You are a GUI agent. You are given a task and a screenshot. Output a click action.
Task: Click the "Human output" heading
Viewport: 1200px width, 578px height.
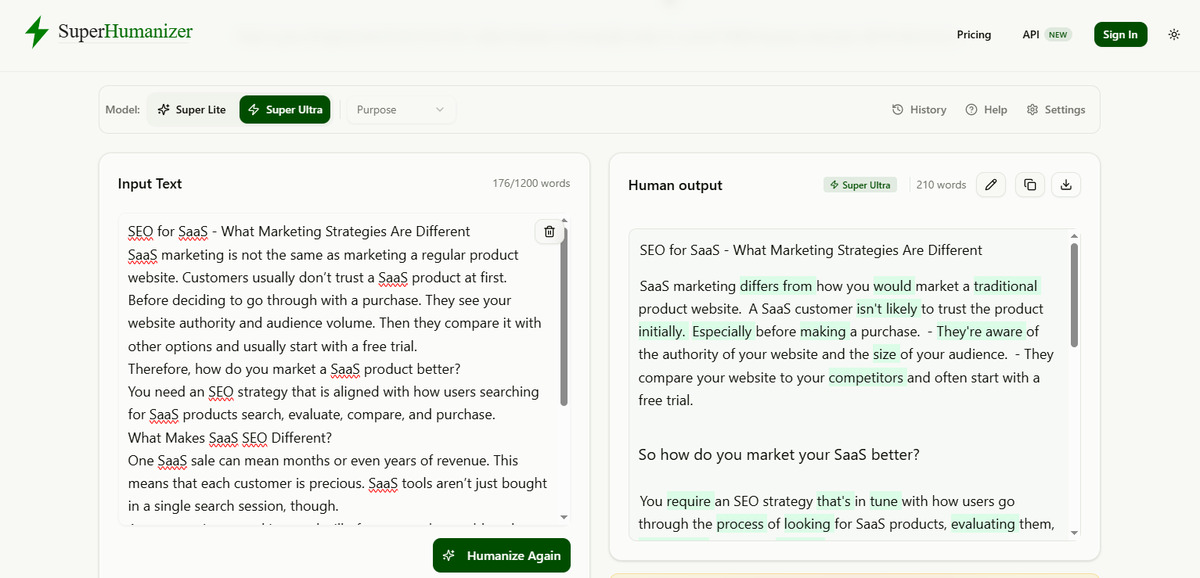[x=675, y=185]
